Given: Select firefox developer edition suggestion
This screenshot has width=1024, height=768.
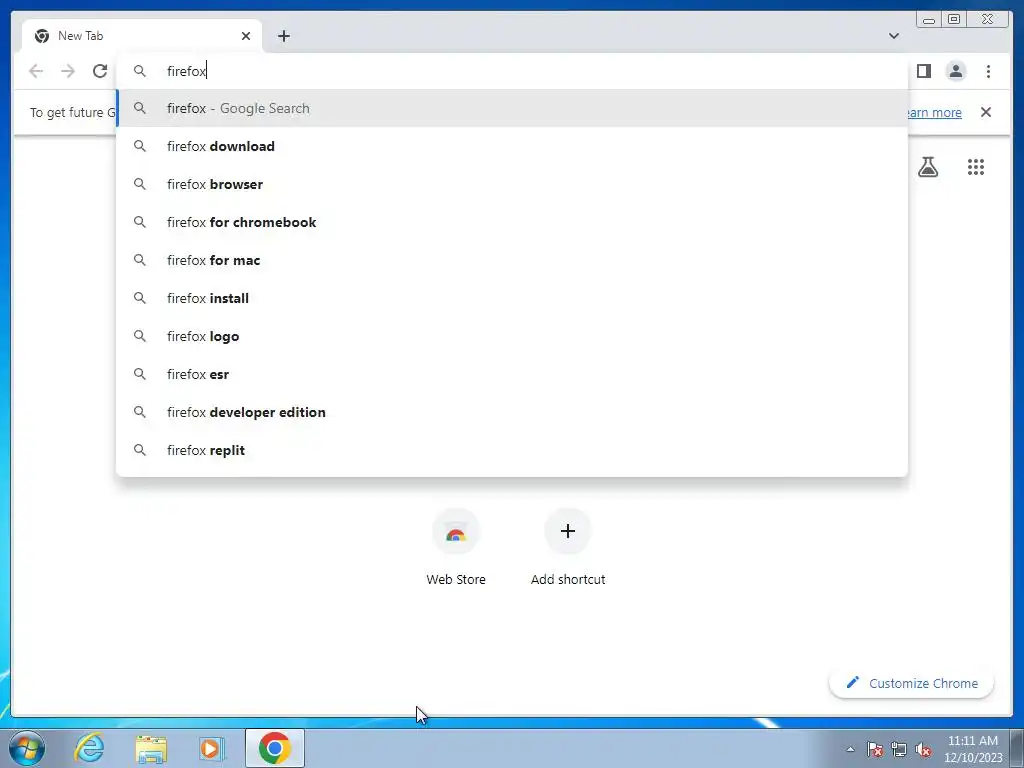Looking at the screenshot, I should [512, 412].
